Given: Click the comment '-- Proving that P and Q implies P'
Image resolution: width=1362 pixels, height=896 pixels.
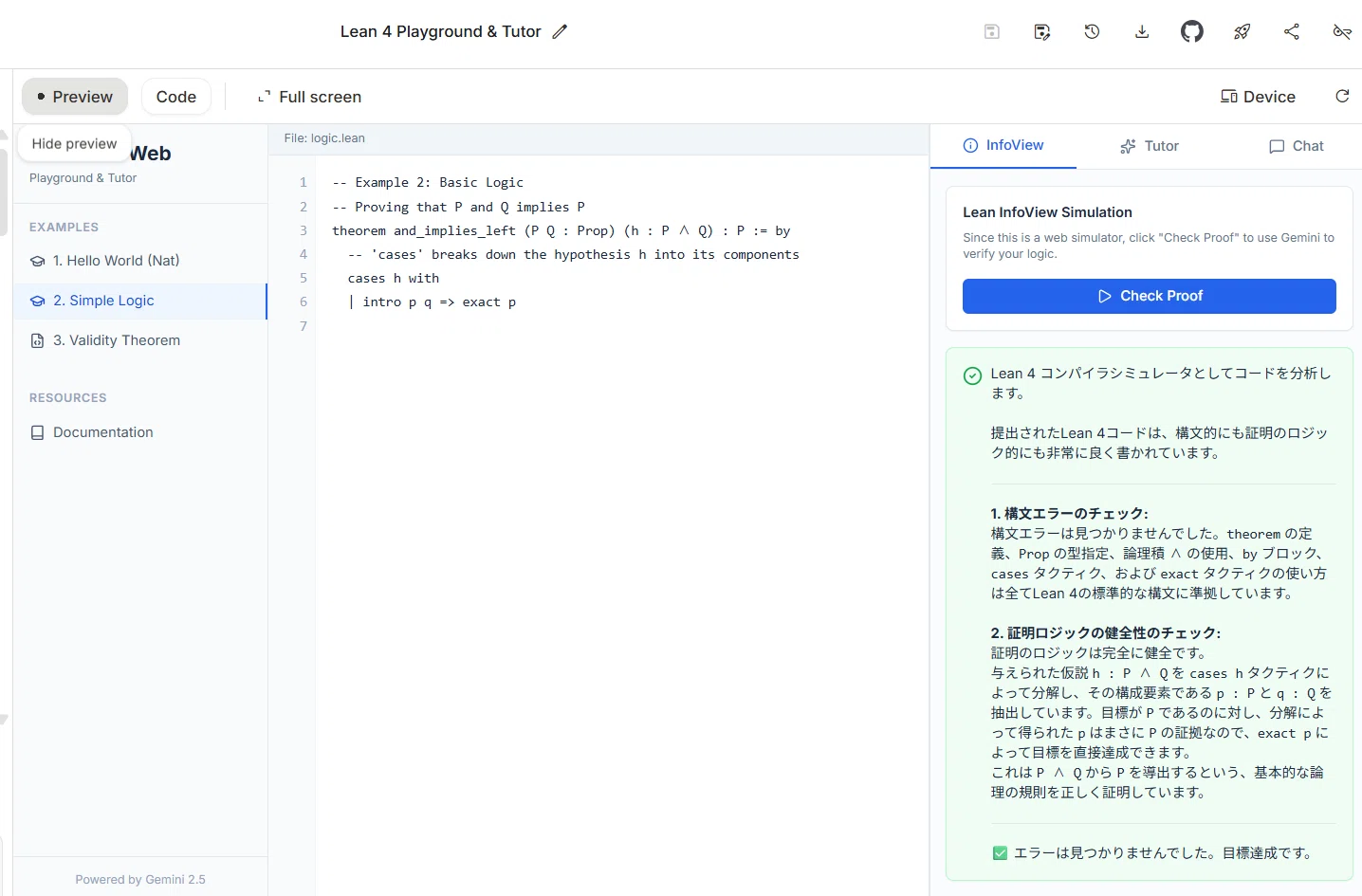Looking at the screenshot, I should pos(458,207).
